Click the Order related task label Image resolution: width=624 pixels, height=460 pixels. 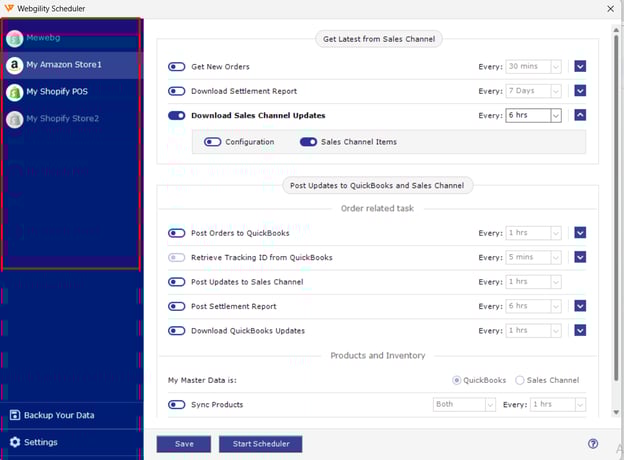(x=377, y=209)
